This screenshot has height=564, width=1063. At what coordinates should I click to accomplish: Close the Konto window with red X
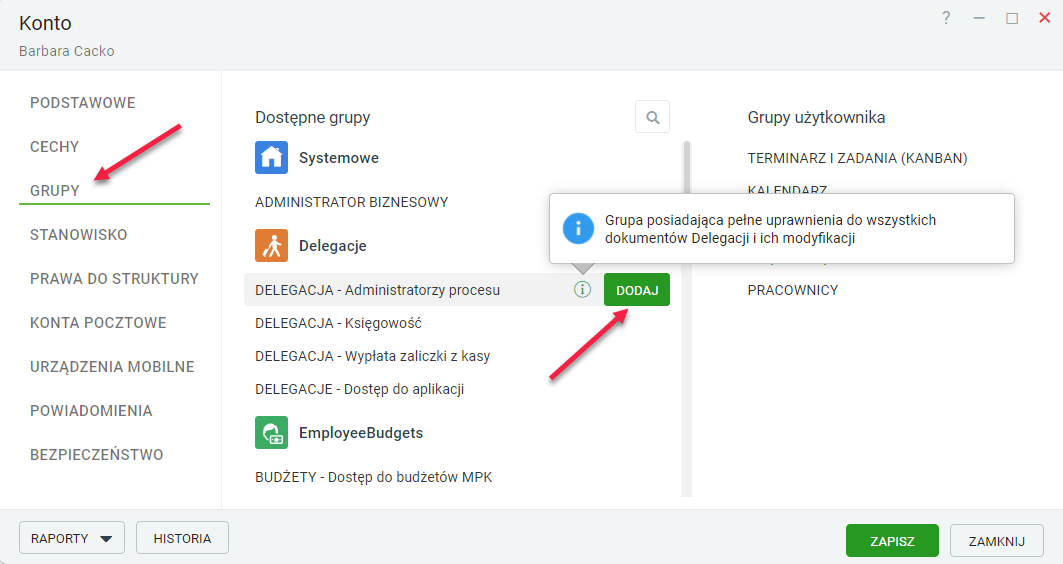click(1045, 18)
